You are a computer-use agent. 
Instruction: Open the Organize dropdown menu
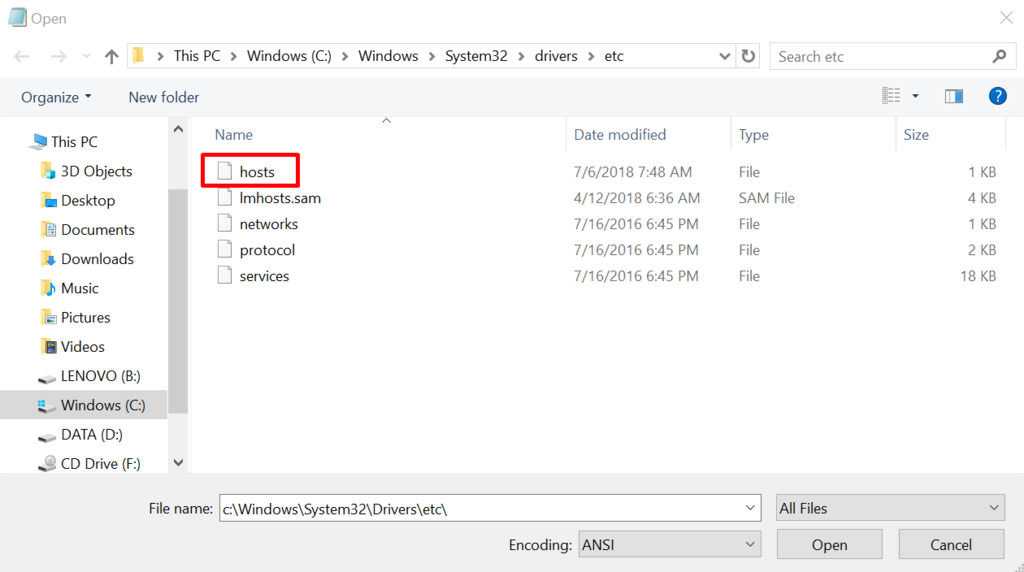click(56, 97)
